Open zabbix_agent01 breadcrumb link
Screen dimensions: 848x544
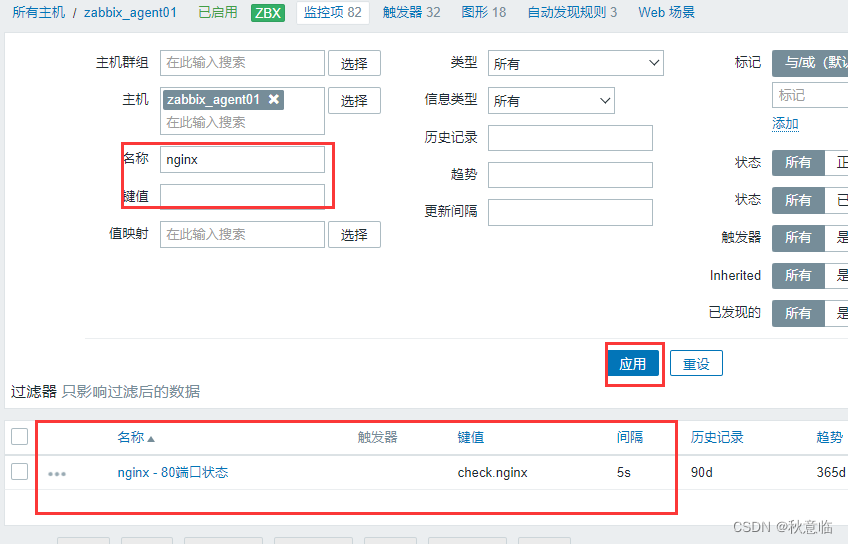(x=130, y=12)
